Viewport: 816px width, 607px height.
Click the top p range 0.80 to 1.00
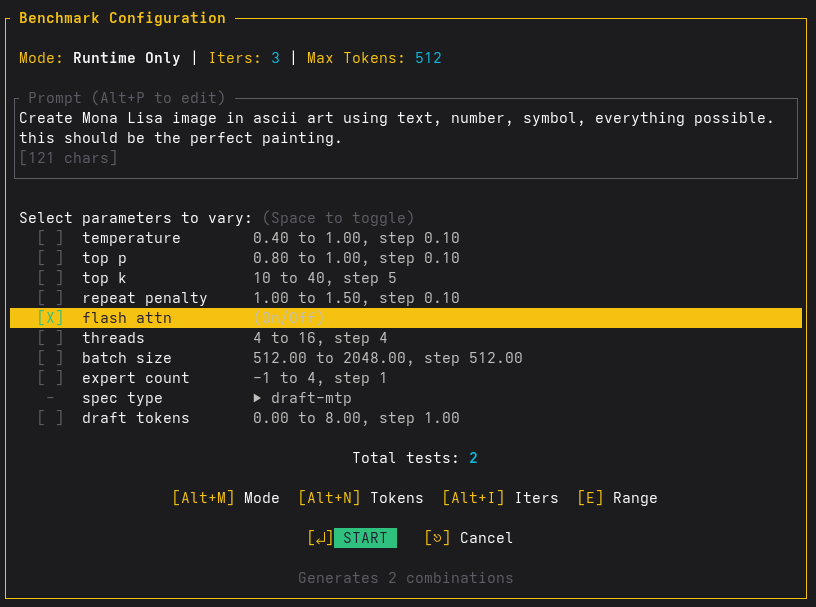pos(356,258)
